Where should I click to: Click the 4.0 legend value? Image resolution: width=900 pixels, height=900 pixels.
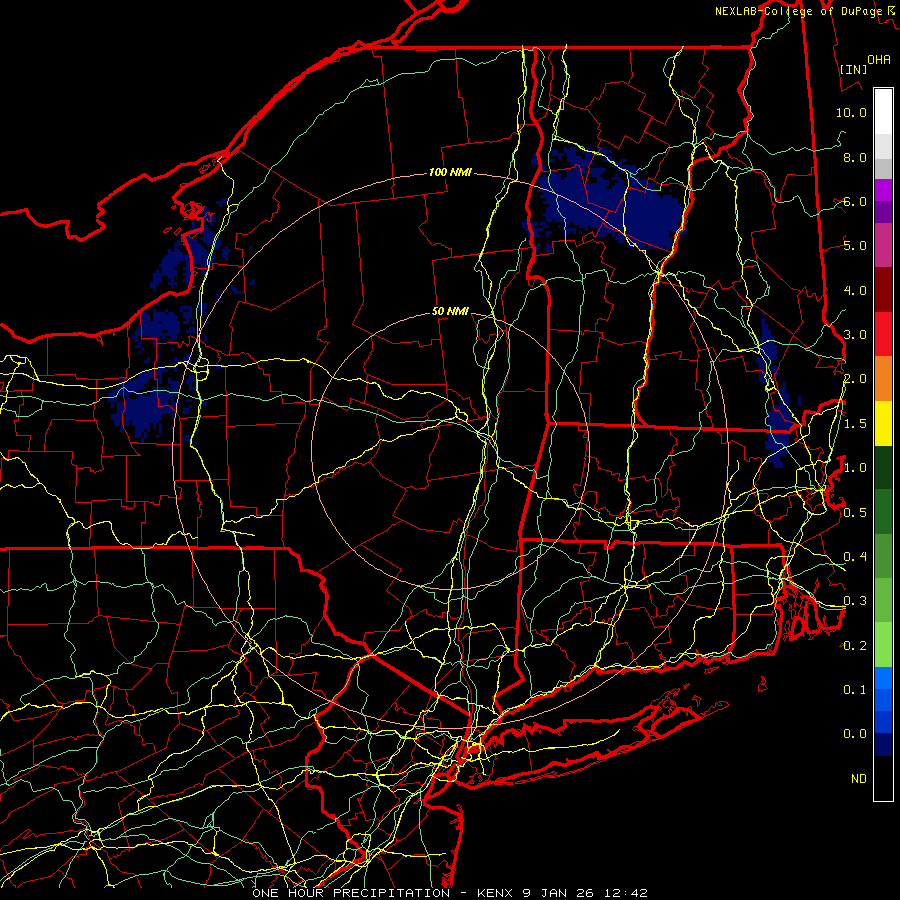click(x=855, y=290)
